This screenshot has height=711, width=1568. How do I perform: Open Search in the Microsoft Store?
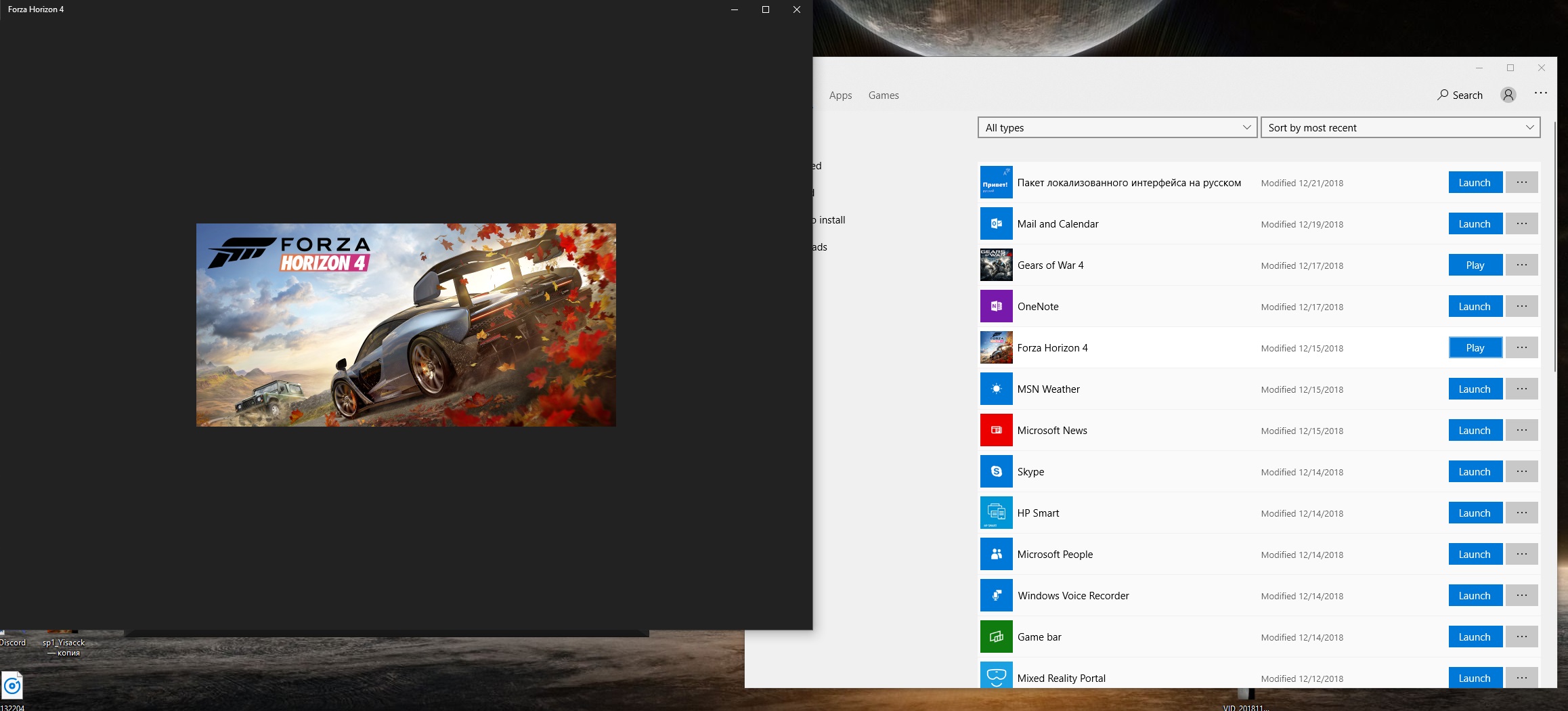click(x=1460, y=95)
